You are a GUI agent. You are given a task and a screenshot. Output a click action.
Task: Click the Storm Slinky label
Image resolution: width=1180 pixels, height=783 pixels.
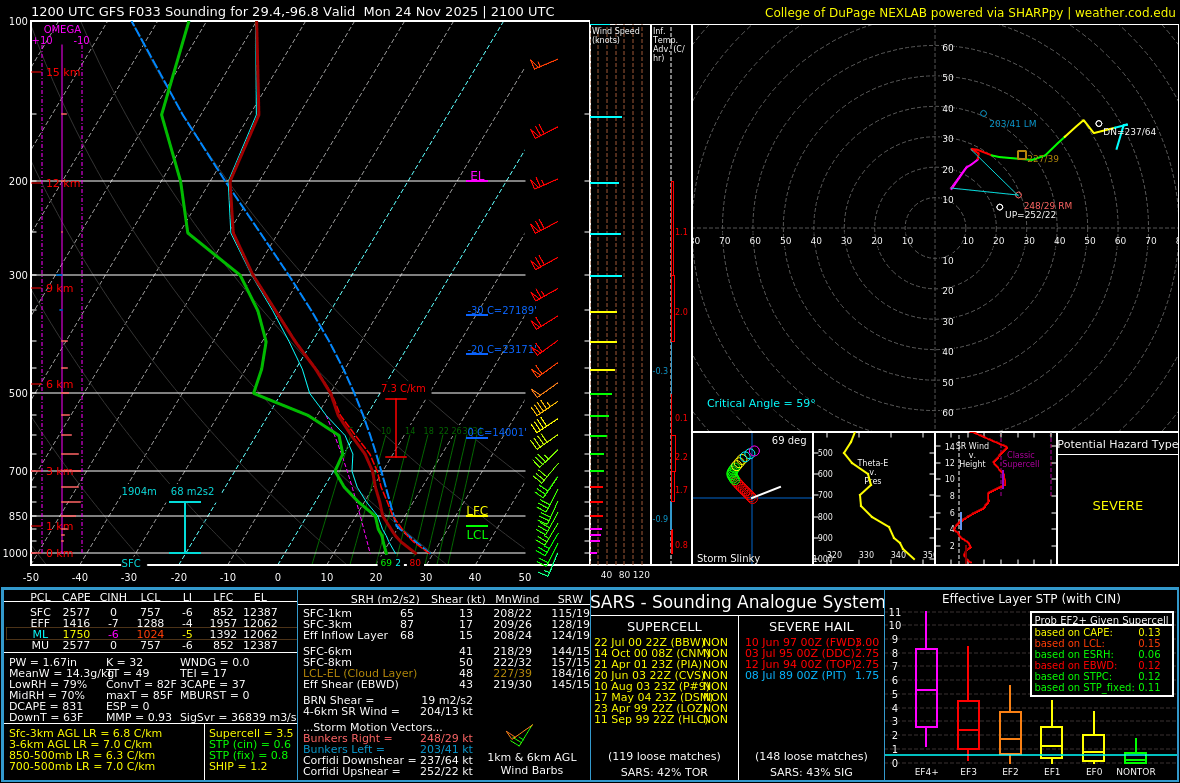(x=728, y=558)
